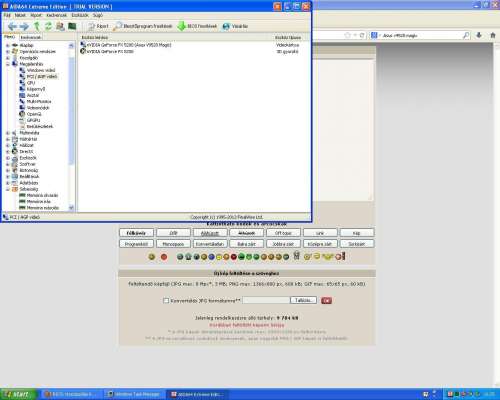Open the Súgó menu
The image size is (500, 400).
click(98, 15)
